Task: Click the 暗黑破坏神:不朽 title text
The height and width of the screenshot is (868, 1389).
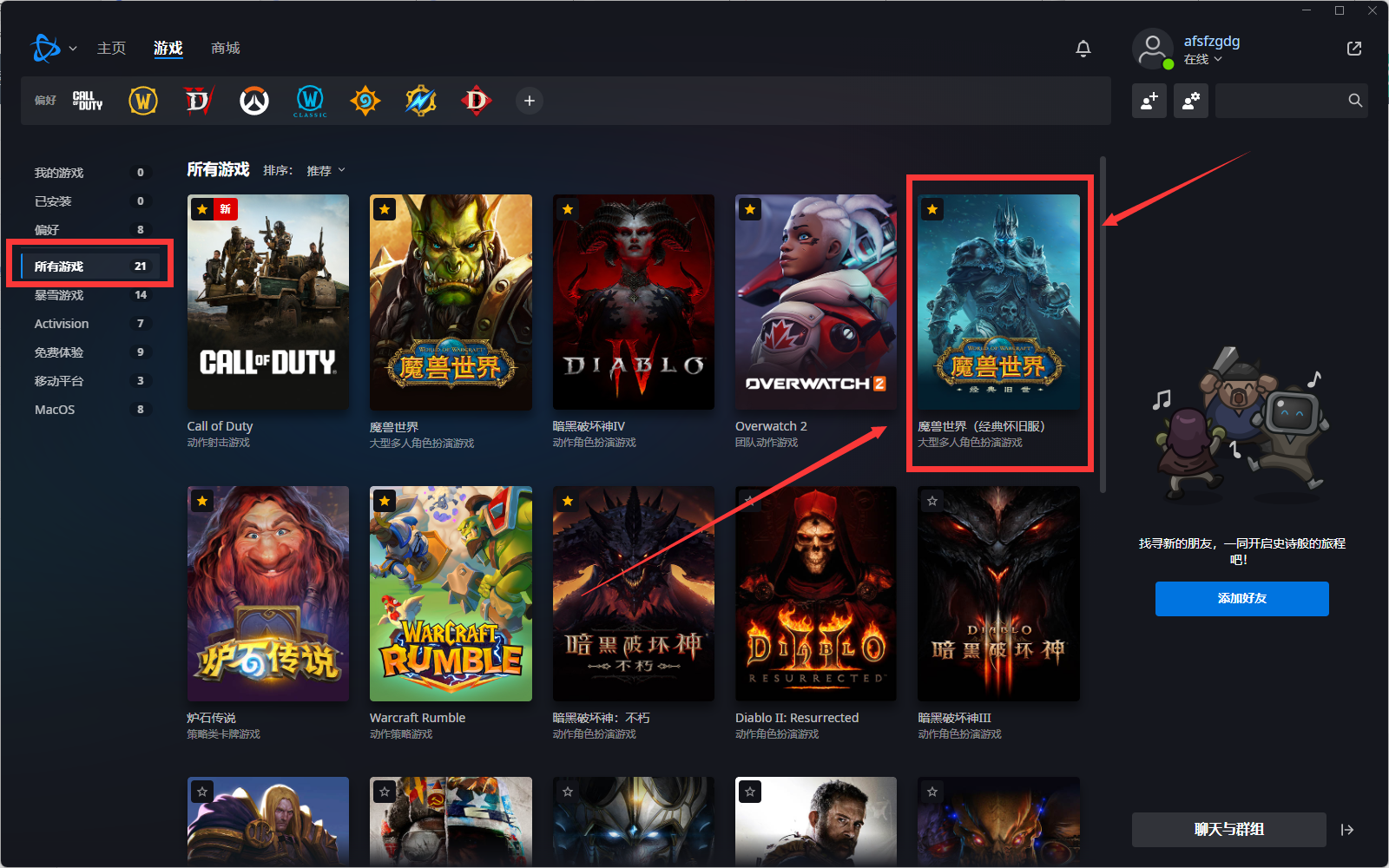Action: tap(601, 718)
